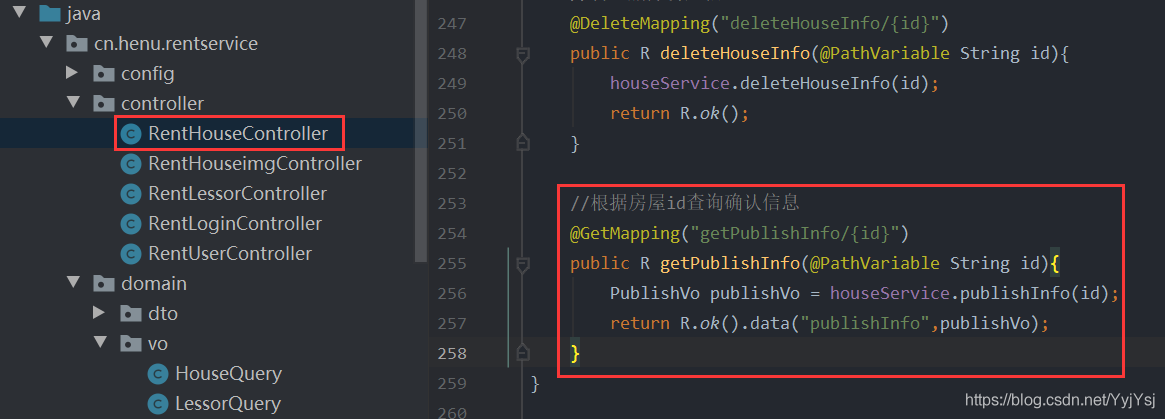Image resolution: width=1165 pixels, height=419 pixels.
Task: Collapse the cn.henu.rentservice package arrow
Action: [45, 43]
